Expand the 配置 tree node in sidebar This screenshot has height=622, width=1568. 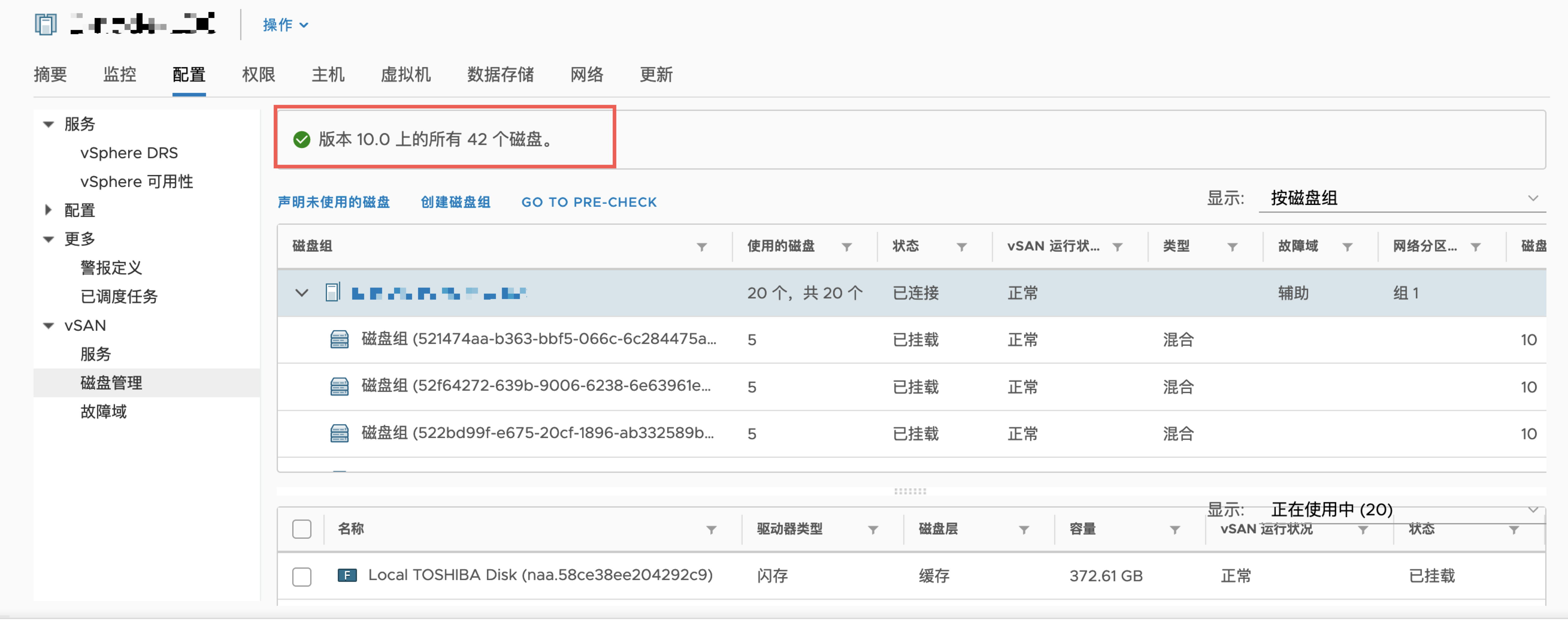(x=49, y=210)
